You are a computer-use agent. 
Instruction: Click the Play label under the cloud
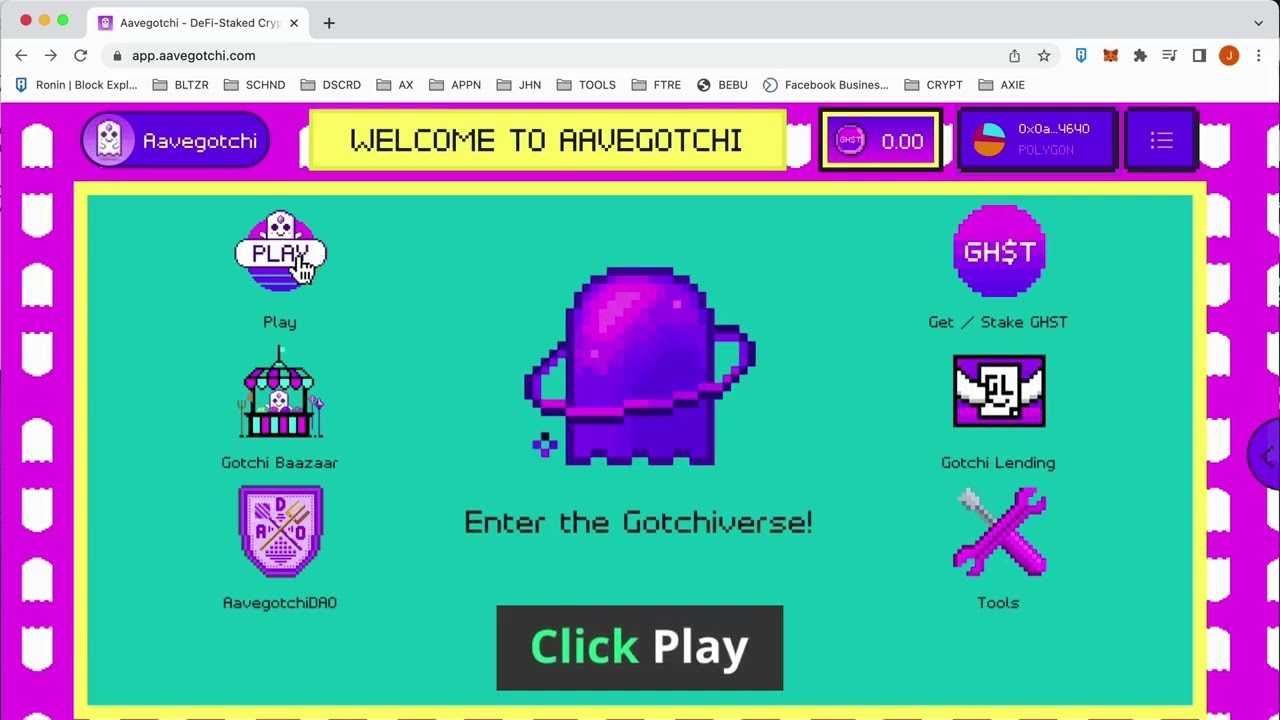(x=280, y=322)
